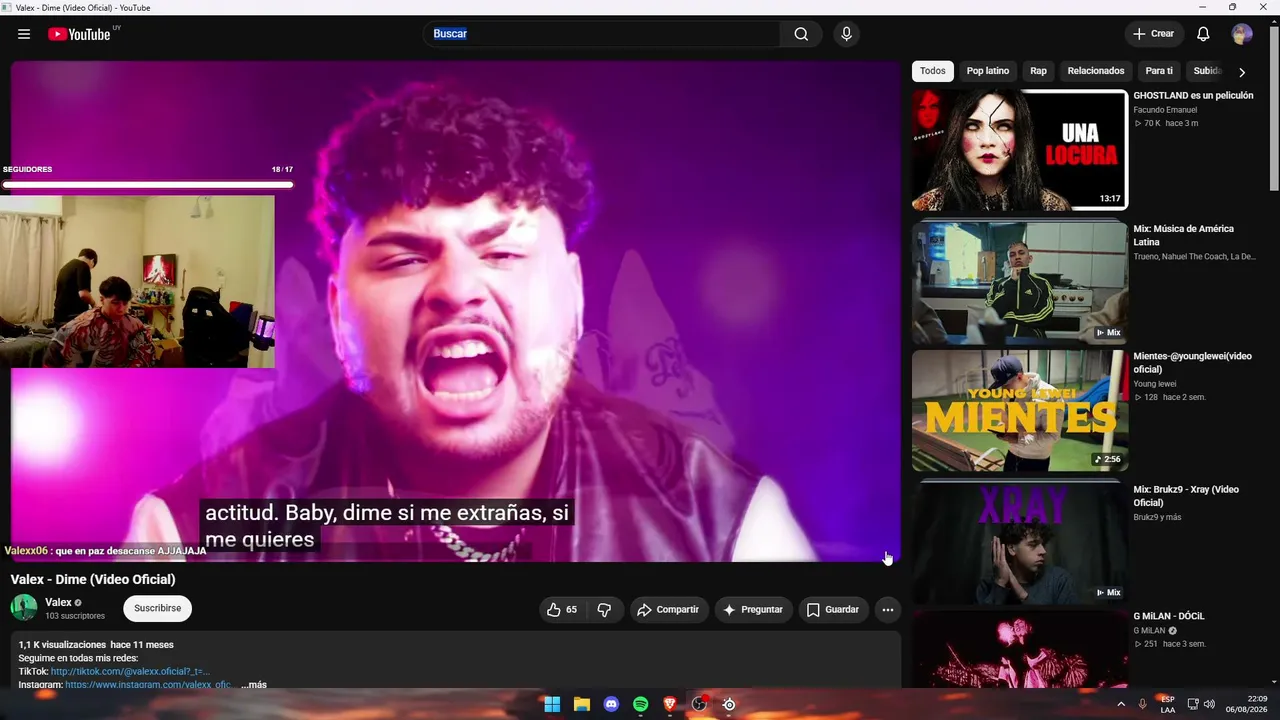The image size is (1280, 720).
Task: Show hidden system tray icons
Action: [1121, 704]
